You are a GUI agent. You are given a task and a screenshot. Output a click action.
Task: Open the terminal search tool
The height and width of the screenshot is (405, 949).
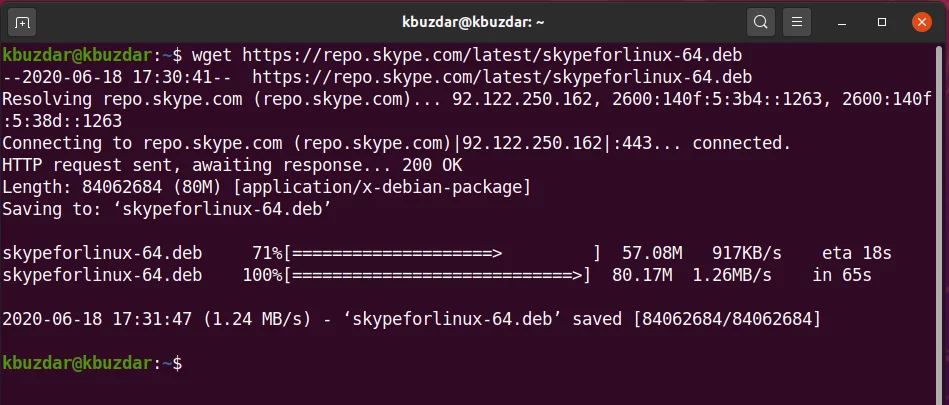coord(760,23)
